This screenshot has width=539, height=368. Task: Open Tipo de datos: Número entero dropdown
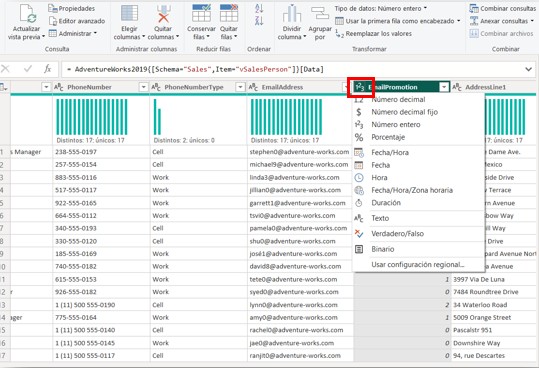pos(381,8)
